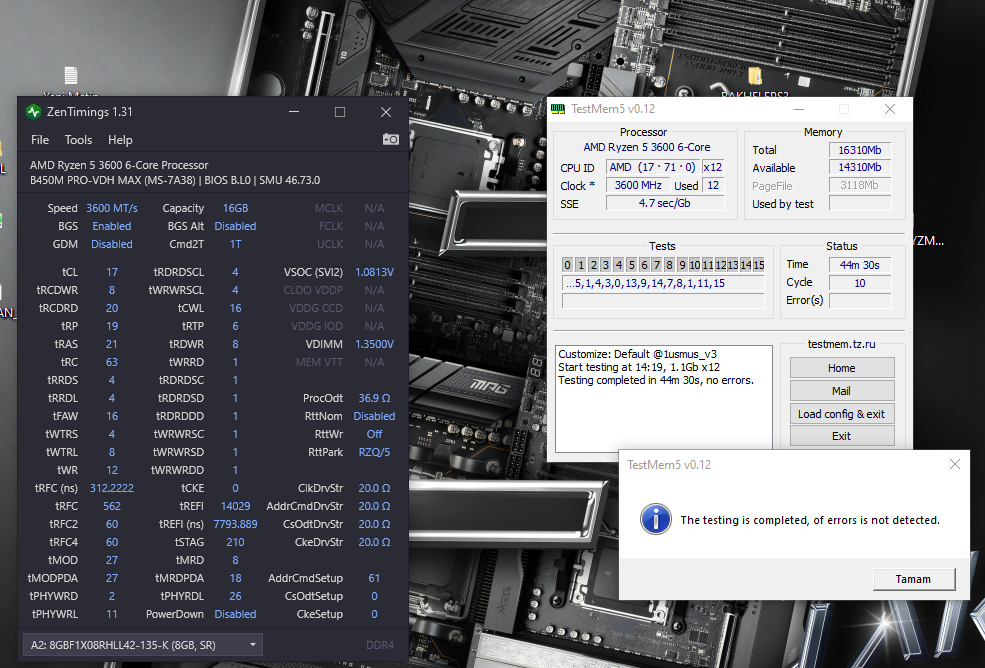
Task: Click the tCL value 17
Action: coord(112,272)
